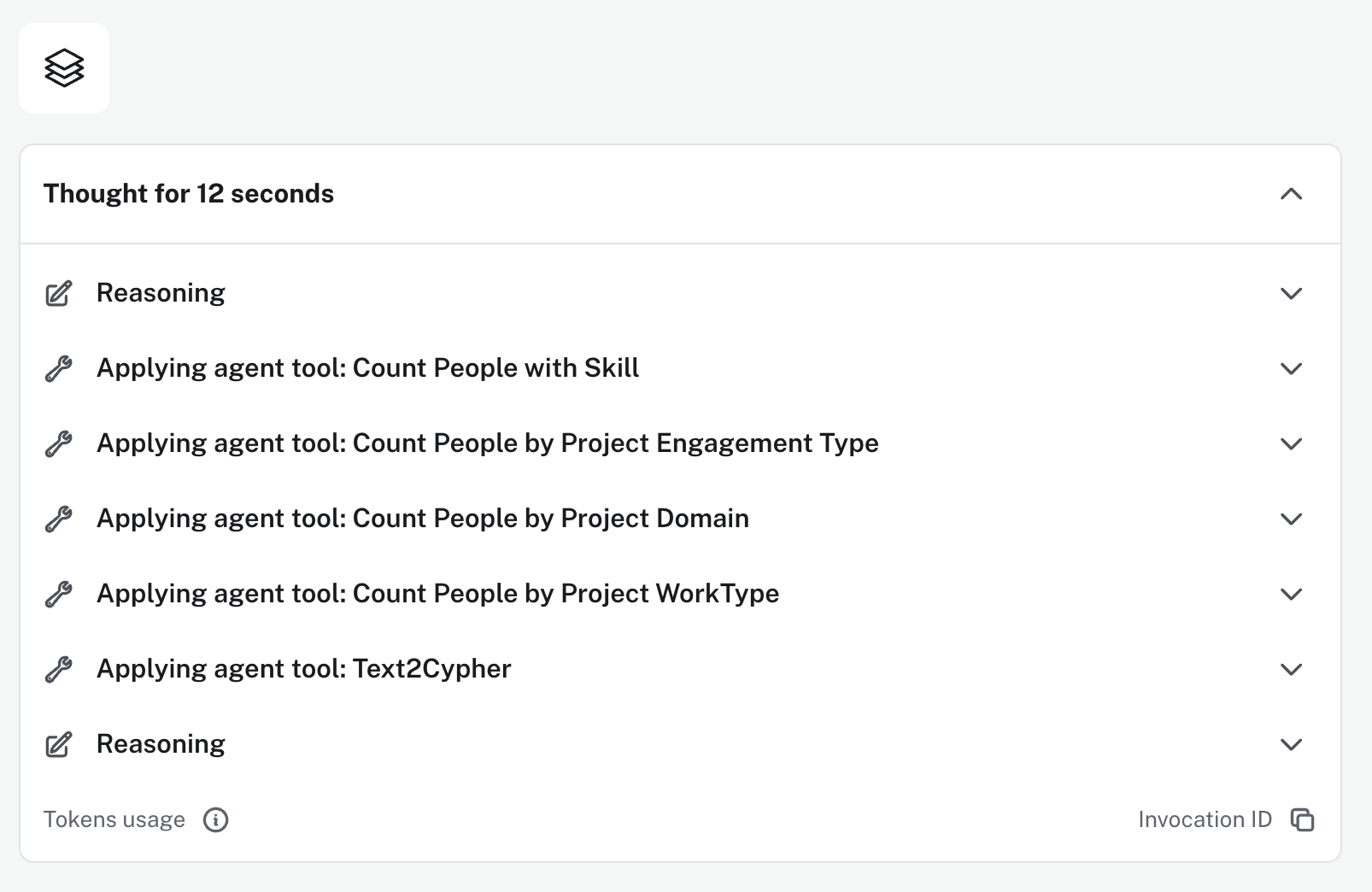The height and width of the screenshot is (892, 1372).
Task: Expand Count People with Skill chevron
Action: tap(1291, 369)
